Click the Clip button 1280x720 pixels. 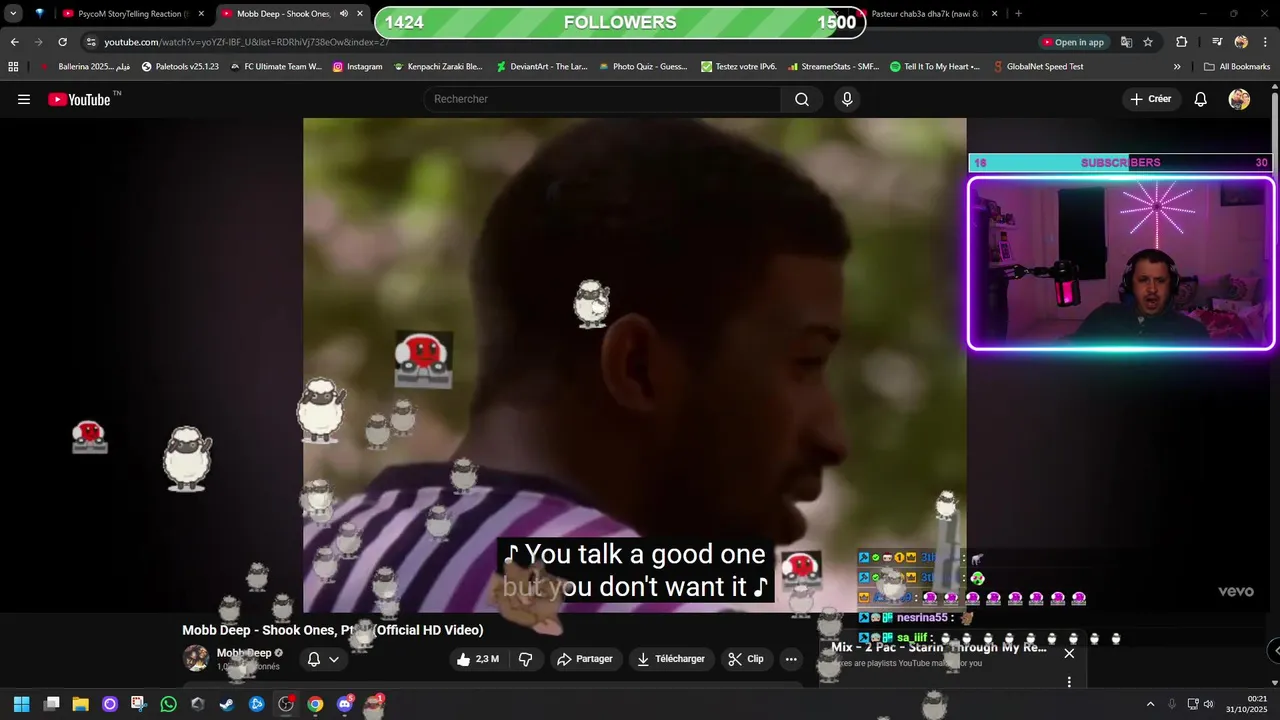746,659
